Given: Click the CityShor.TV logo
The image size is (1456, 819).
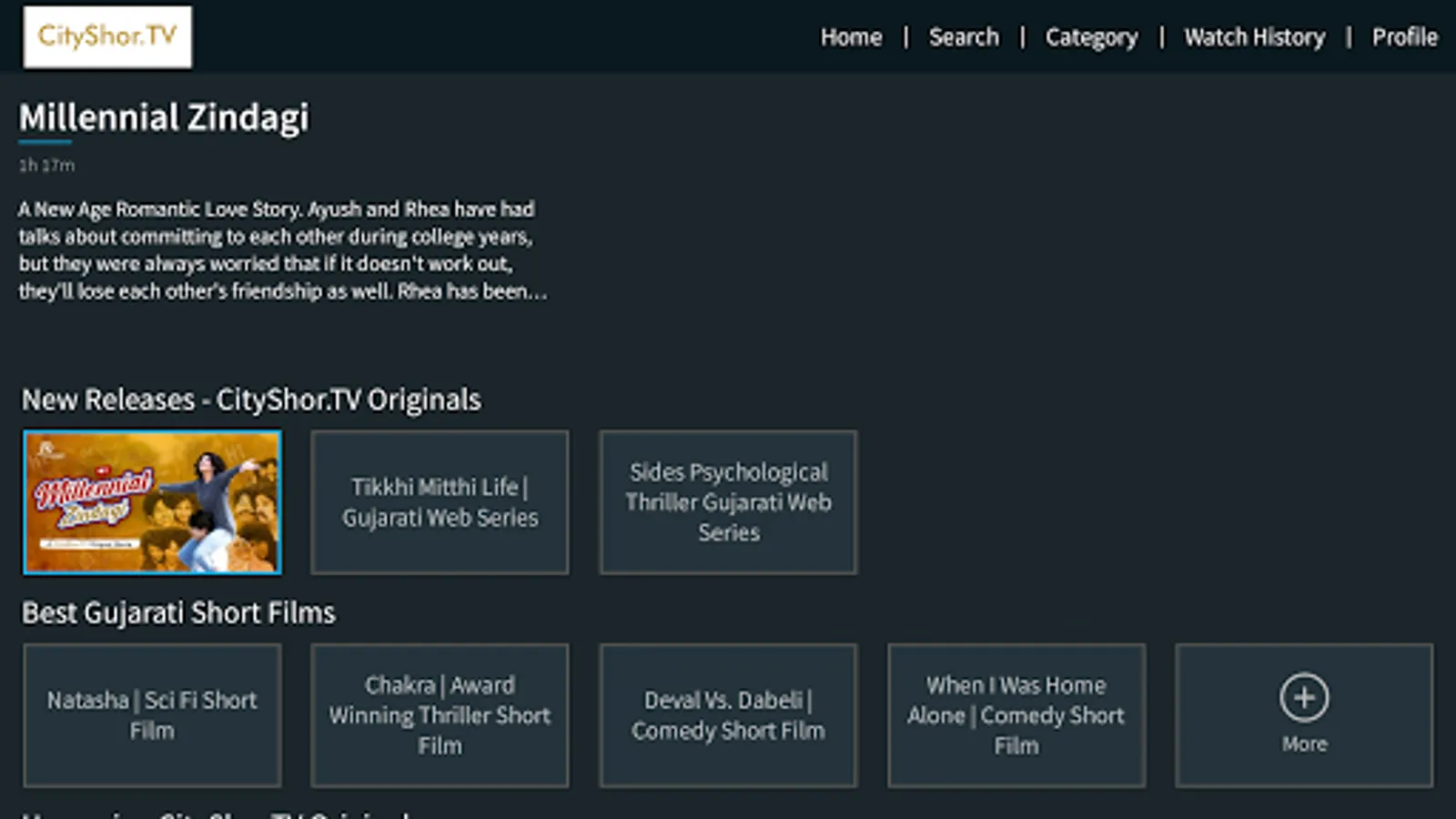Looking at the screenshot, I should (106, 35).
